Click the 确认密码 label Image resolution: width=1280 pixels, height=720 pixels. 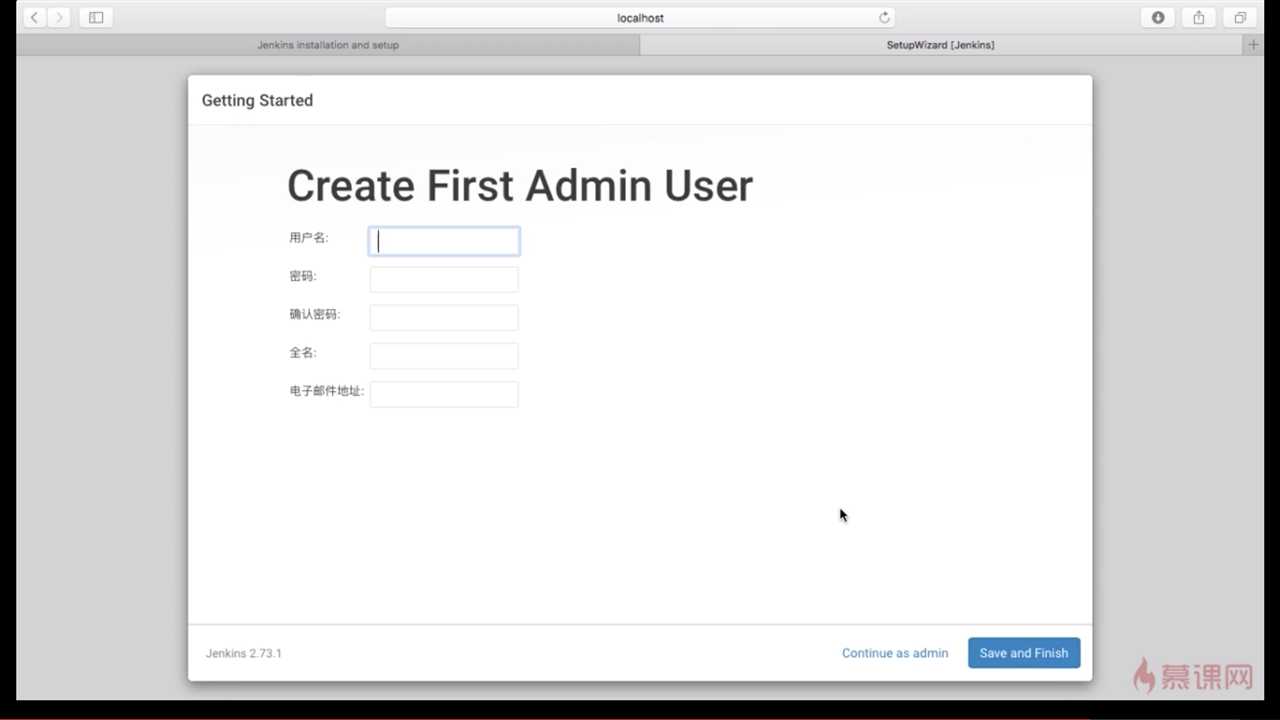[x=315, y=314]
